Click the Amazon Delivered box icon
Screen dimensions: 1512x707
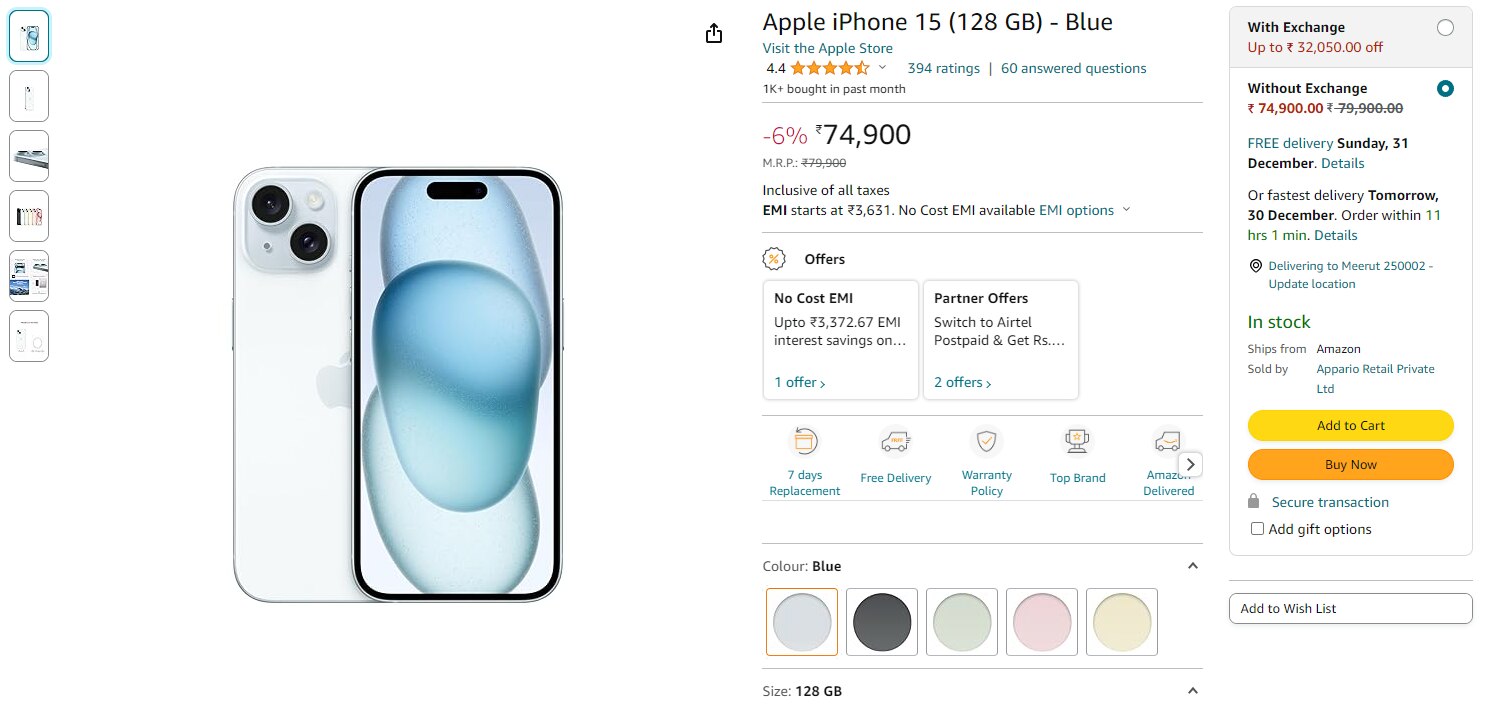point(1166,441)
